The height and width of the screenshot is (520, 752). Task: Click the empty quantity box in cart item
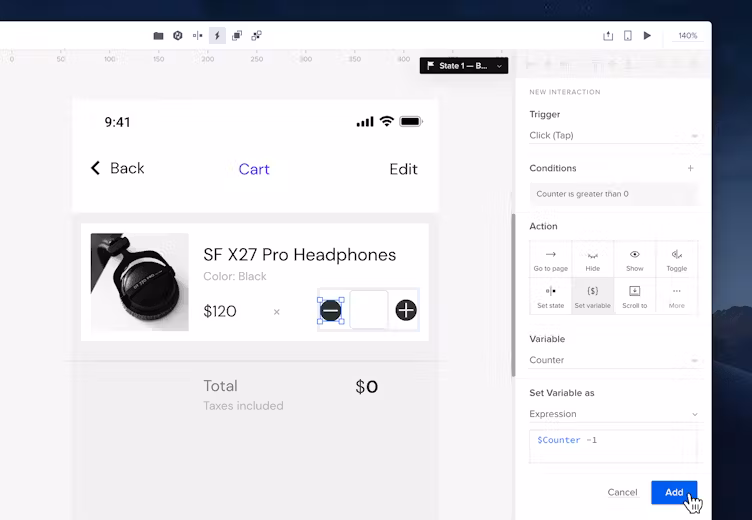pyautogui.click(x=369, y=310)
